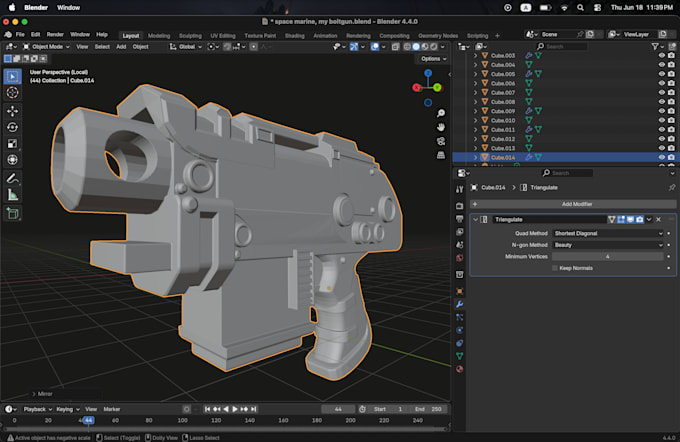Viewport: 680px width, 442px height.
Task: Open the timeline Marker menu
Action: (111, 409)
